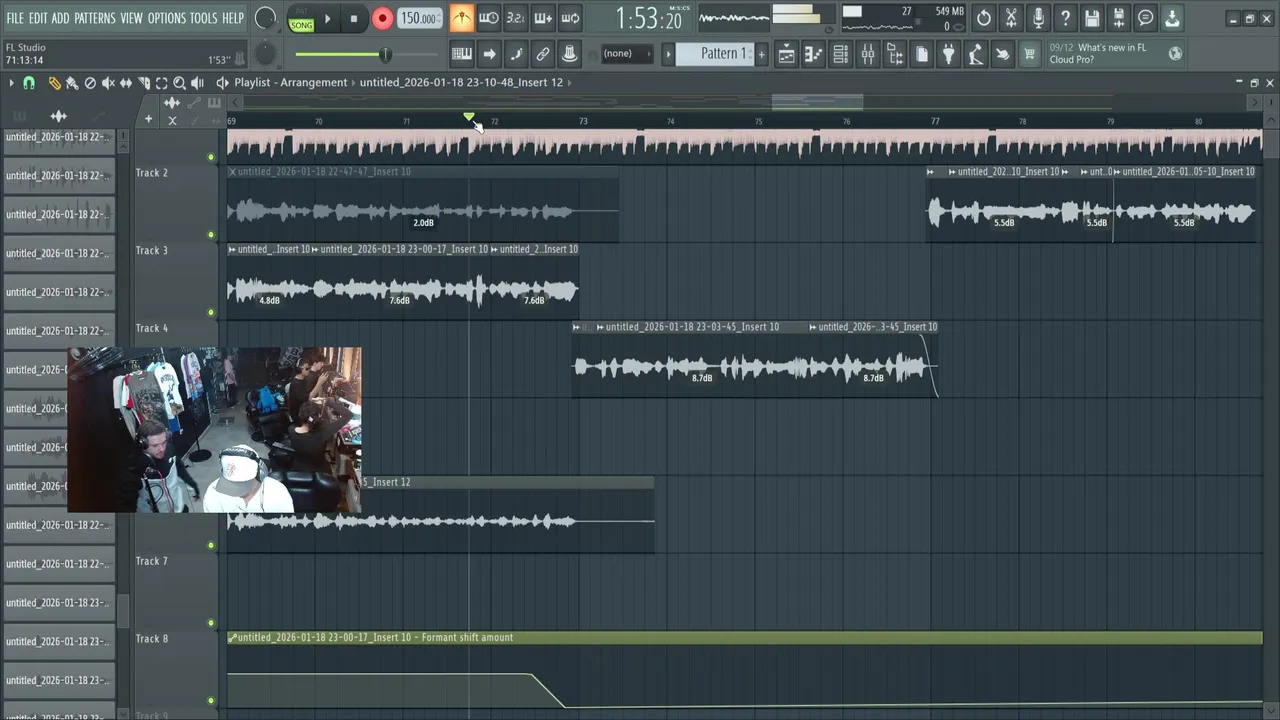Select the Zoom magnifier tool in Playlist
Screen dimensions: 1280x720
pos(179,83)
